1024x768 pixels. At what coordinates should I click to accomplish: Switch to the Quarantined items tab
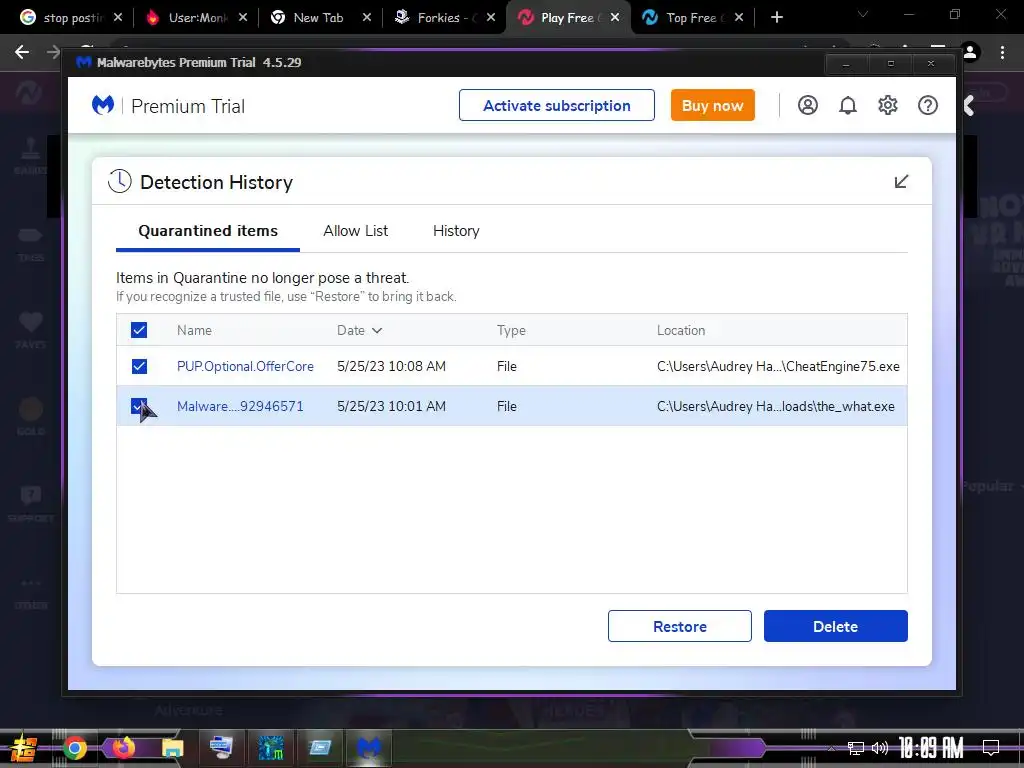(x=208, y=231)
